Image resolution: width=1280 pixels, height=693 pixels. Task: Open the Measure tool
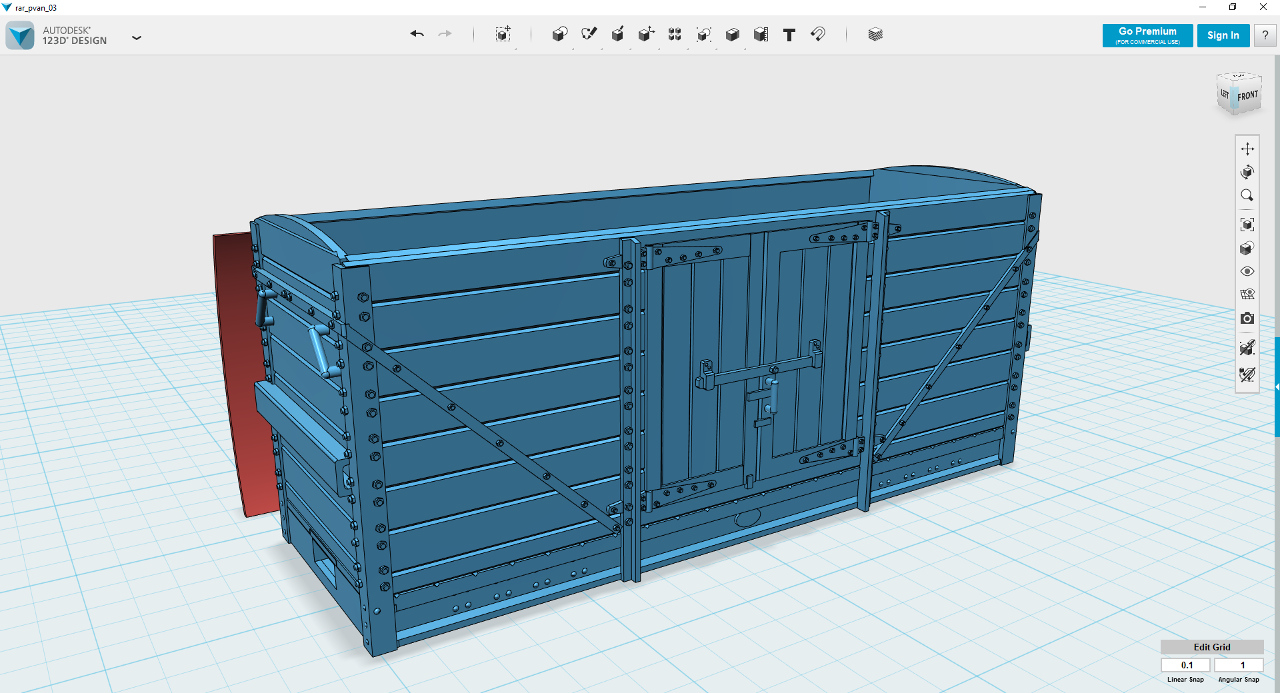tap(760, 34)
